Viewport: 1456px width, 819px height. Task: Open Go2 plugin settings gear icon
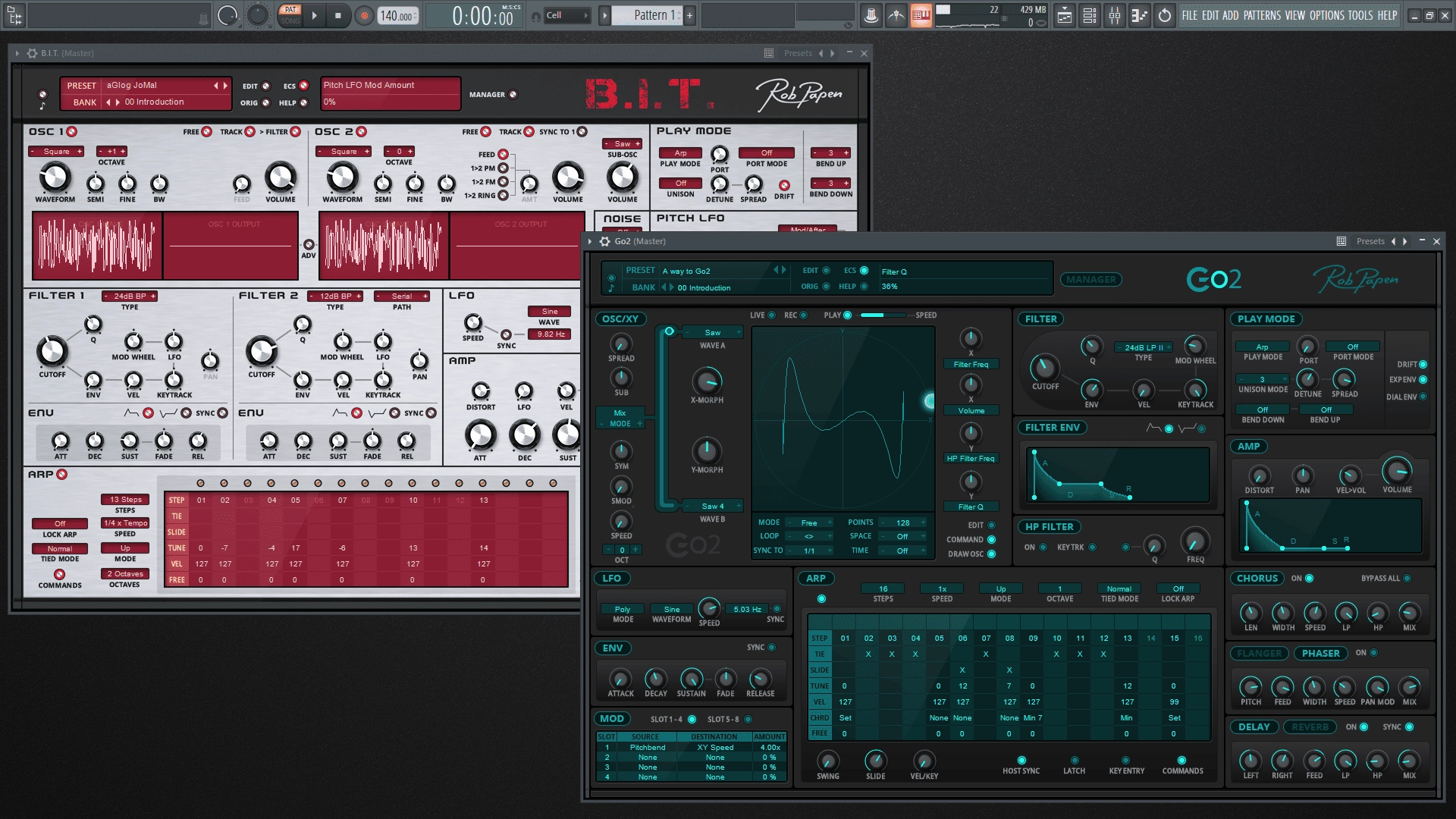pyautogui.click(x=604, y=241)
